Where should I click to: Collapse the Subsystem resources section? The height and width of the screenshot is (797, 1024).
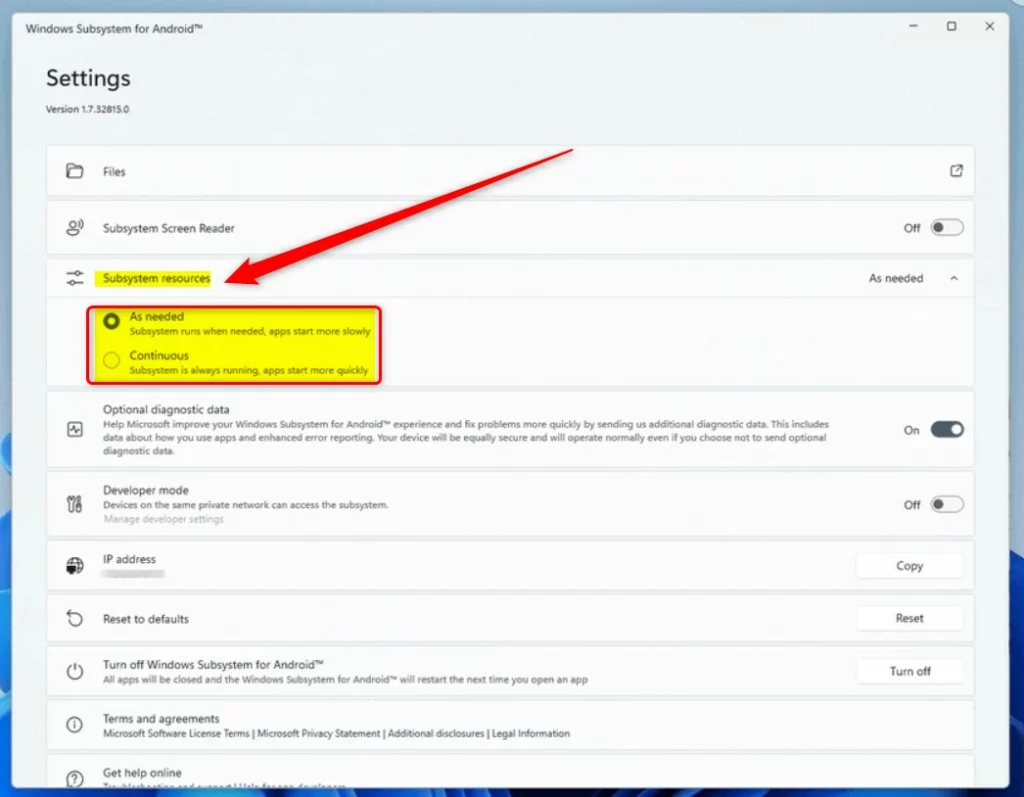[x=954, y=278]
